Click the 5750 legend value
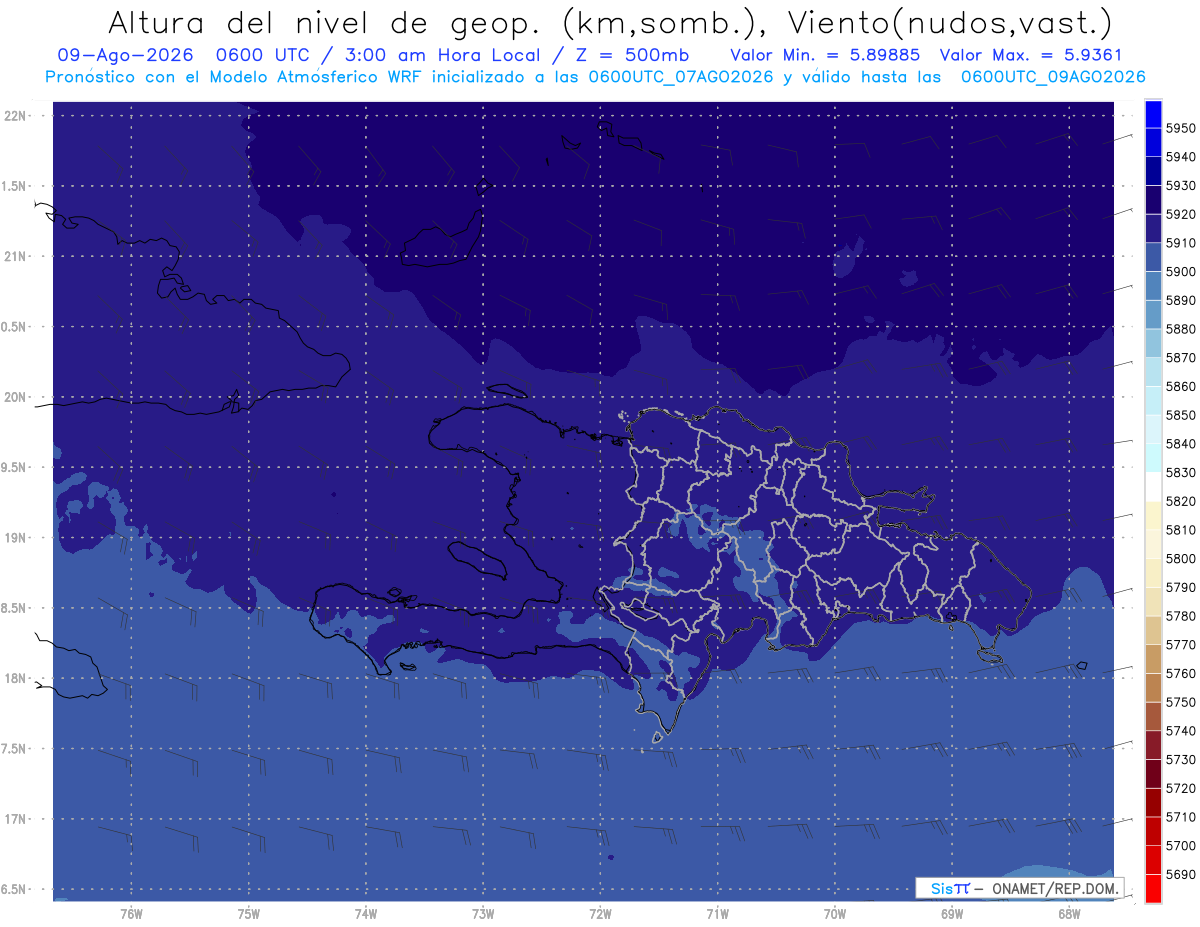Image resolution: width=1200 pixels, height=927 pixels. pyautogui.click(x=1180, y=702)
